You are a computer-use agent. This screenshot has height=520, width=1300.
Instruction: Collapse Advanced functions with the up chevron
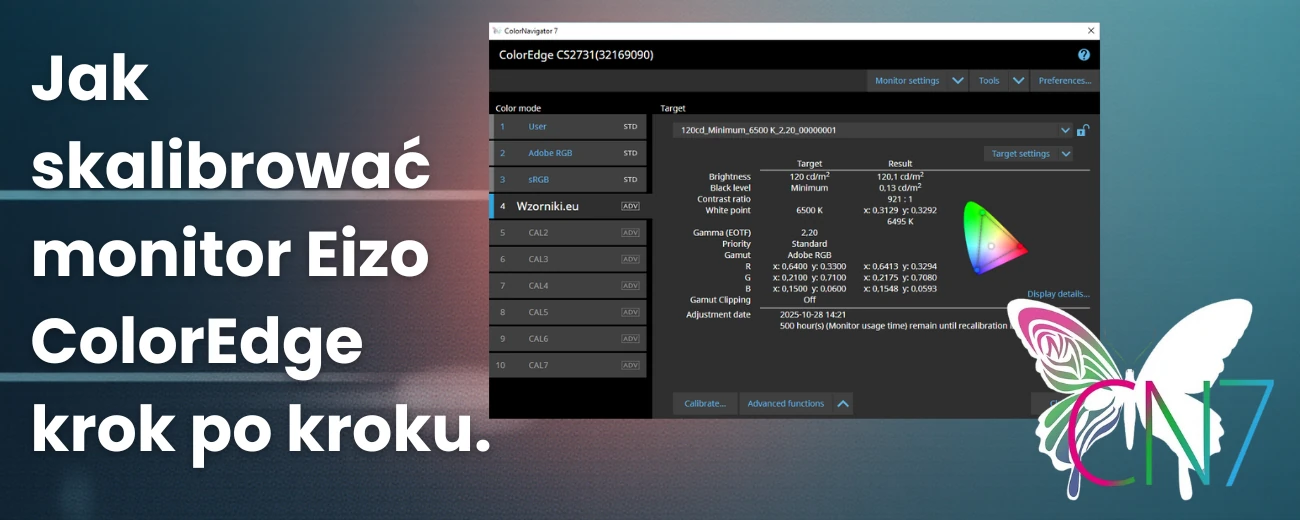(843, 404)
